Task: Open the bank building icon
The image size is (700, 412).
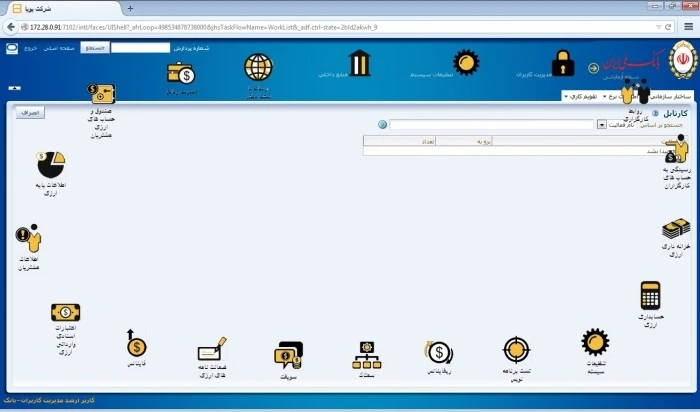Action: (x=359, y=63)
